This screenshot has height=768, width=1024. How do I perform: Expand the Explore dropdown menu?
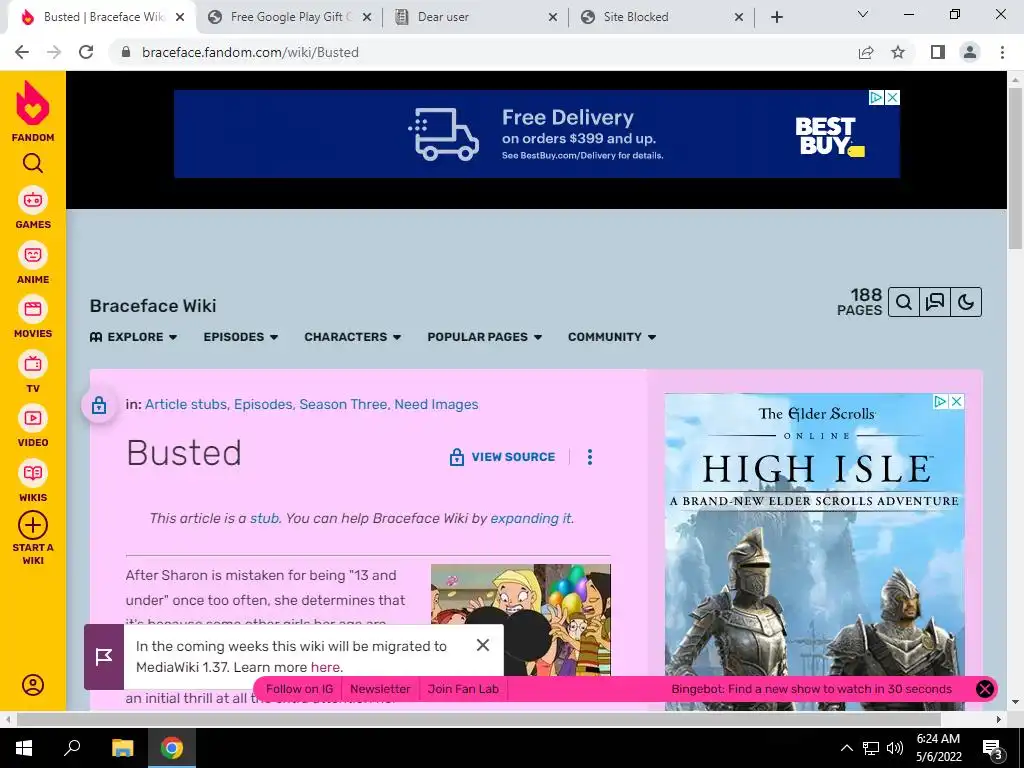point(133,337)
